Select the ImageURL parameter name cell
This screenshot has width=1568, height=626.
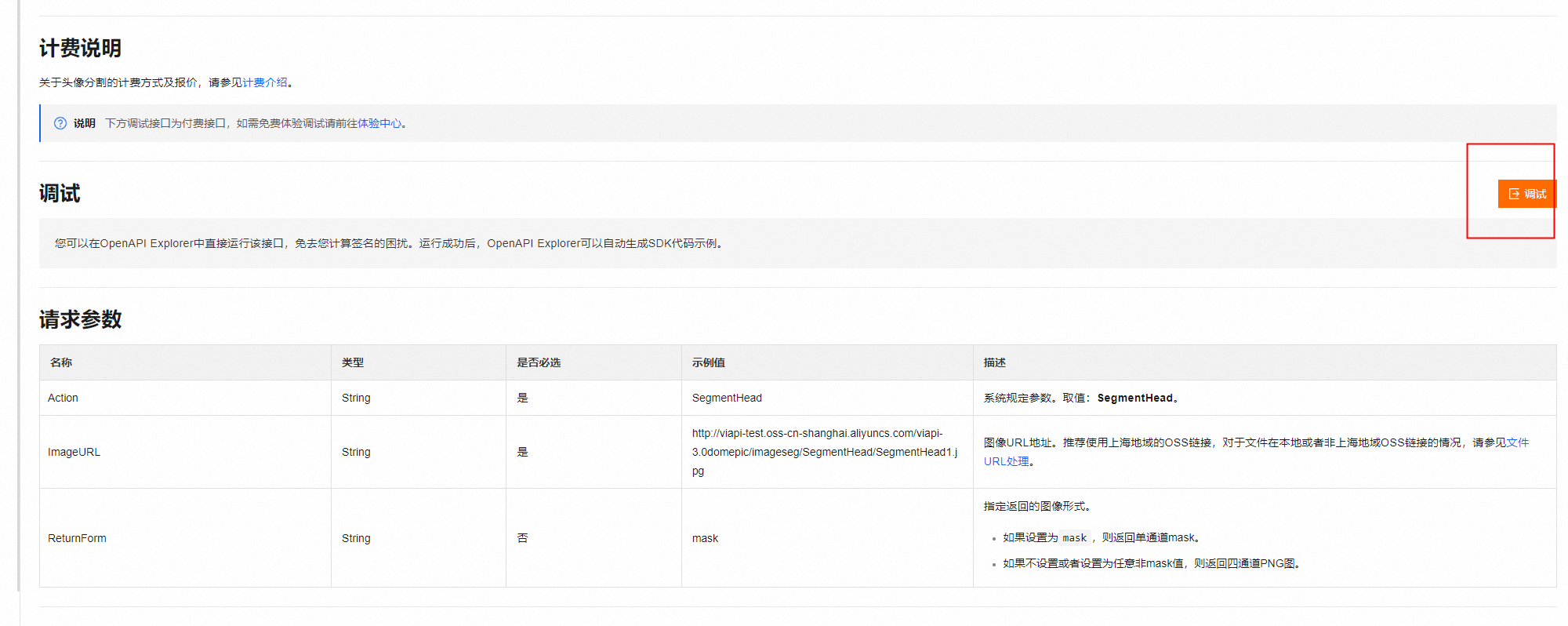pyautogui.click(x=74, y=452)
